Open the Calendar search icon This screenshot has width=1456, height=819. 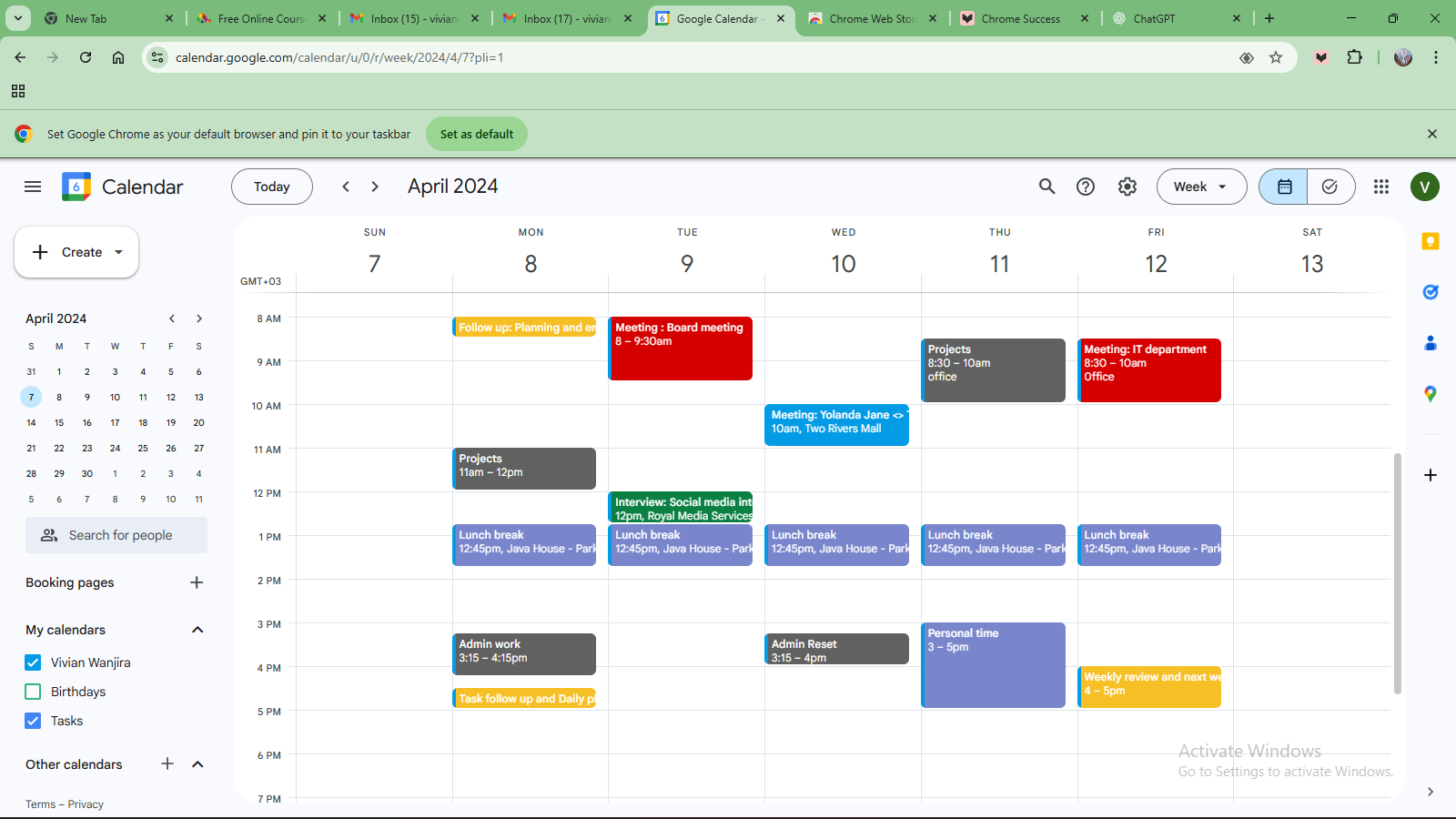[x=1046, y=186]
